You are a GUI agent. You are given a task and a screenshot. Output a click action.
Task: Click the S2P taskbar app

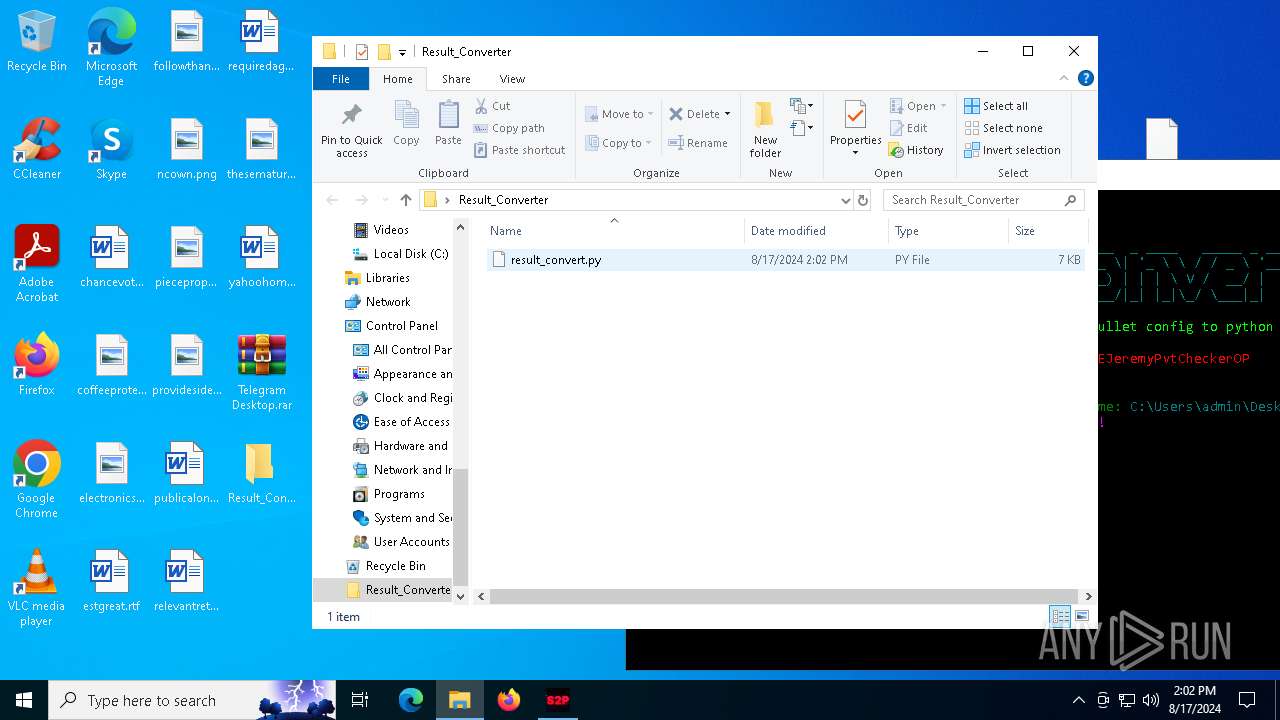tap(558, 700)
